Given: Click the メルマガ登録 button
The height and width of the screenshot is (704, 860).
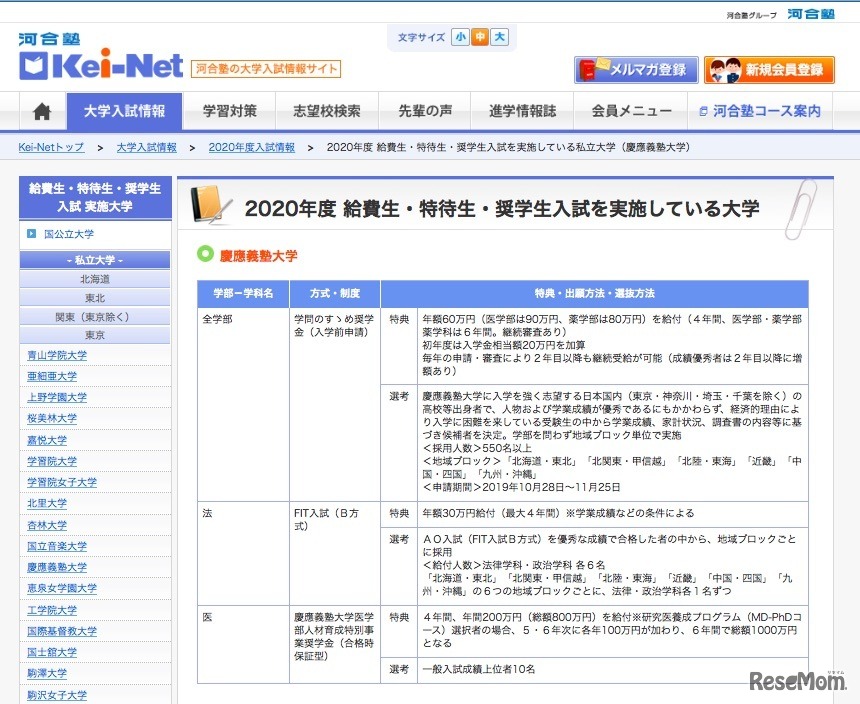Looking at the screenshot, I should (x=635, y=70).
